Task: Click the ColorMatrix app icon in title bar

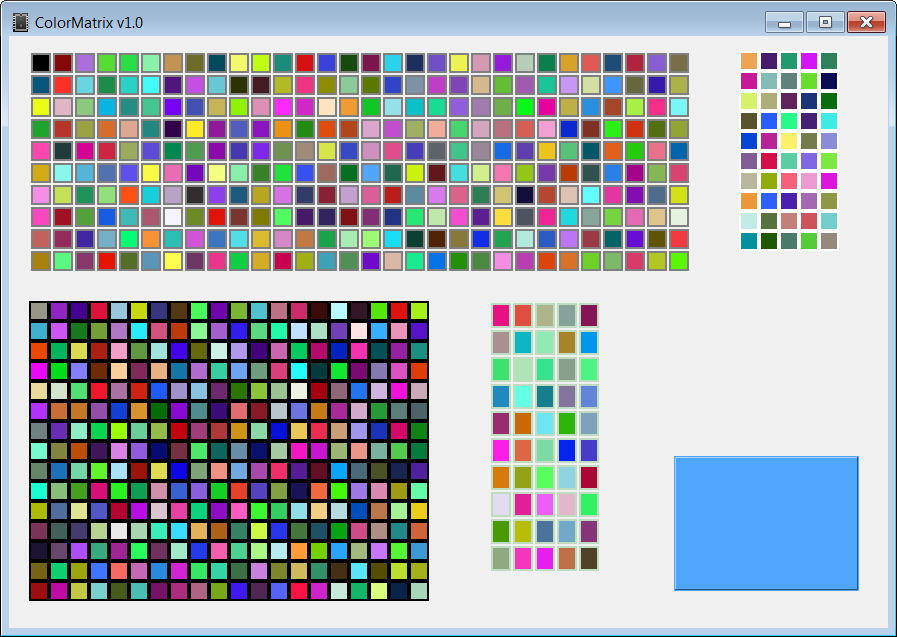Action: coord(20,22)
